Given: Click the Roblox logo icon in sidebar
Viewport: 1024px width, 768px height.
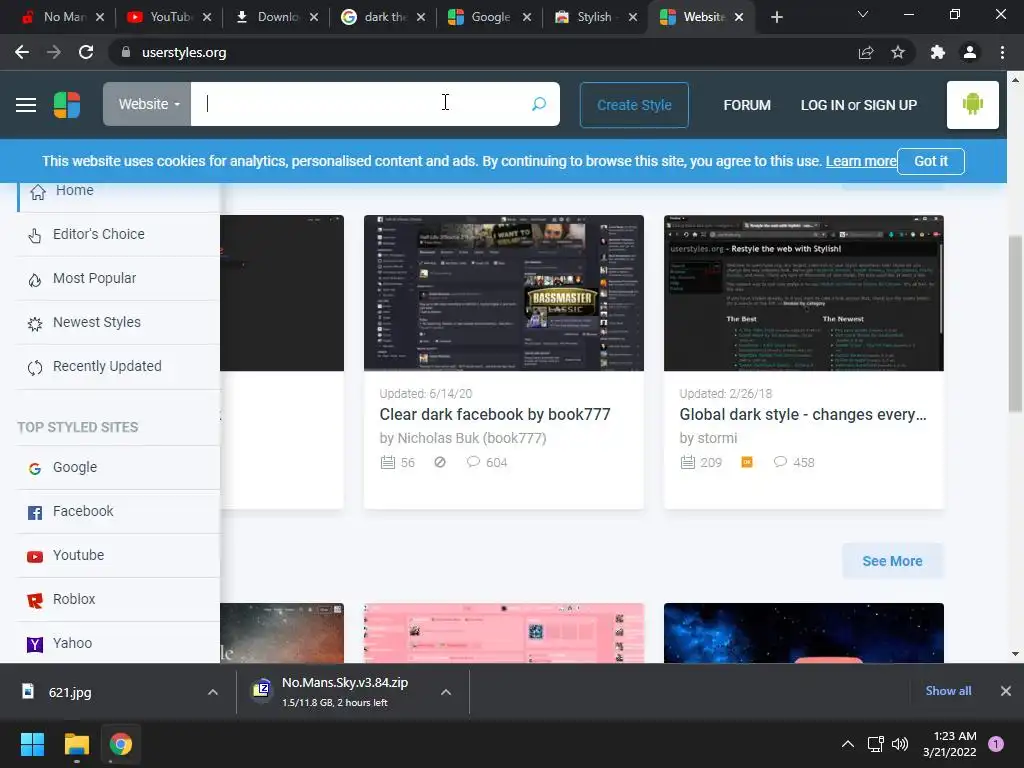Looking at the screenshot, I should 35,600.
